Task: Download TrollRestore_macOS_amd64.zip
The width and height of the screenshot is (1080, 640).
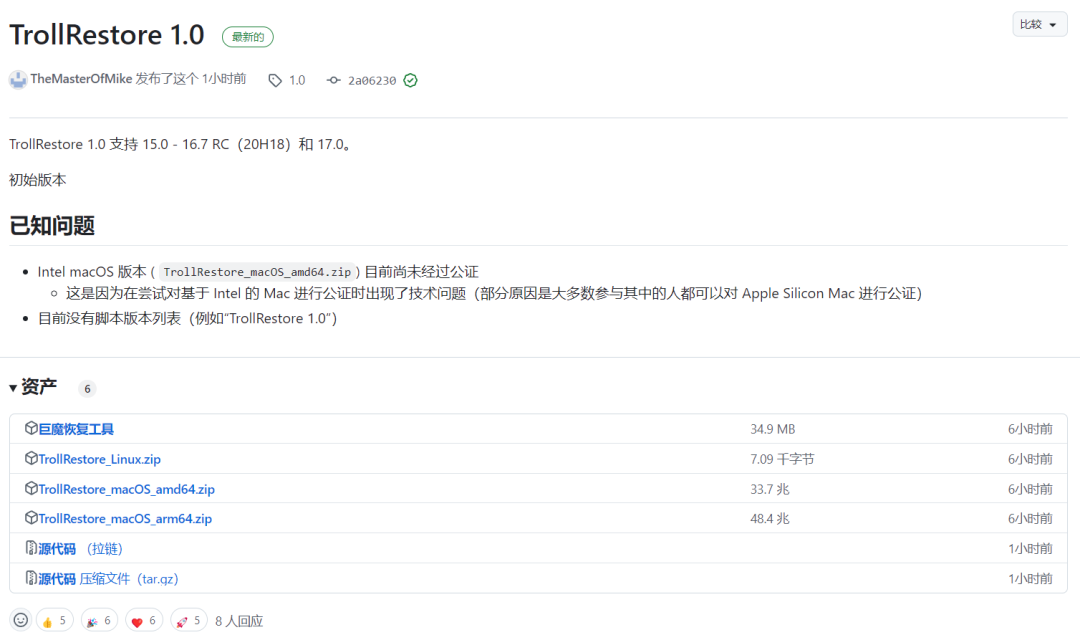Action: 126,489
